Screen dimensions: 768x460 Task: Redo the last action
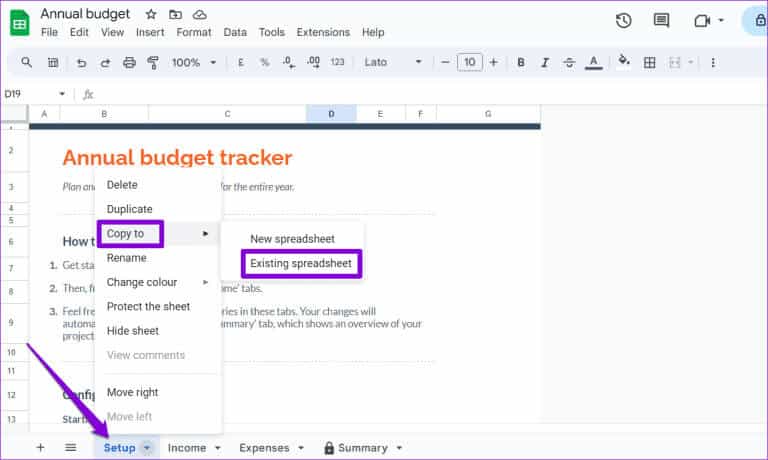point(105,63)
